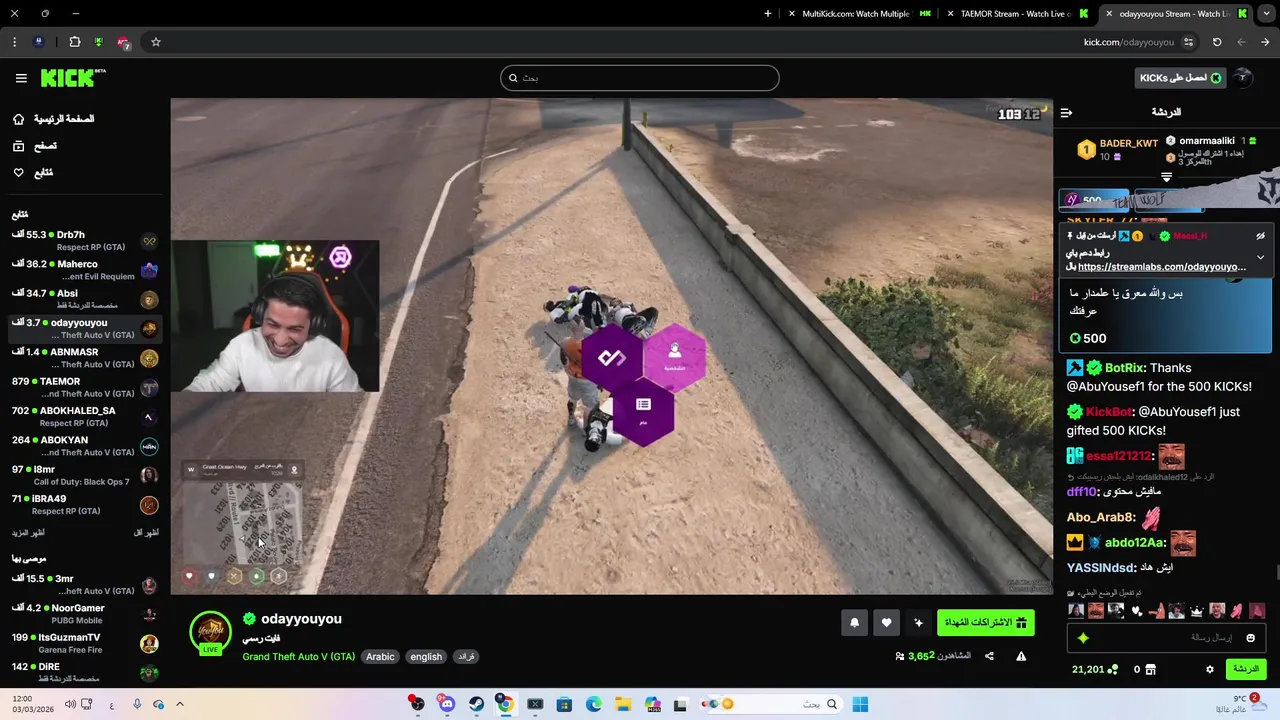Open the browser extensions puzzle icon
Screen dimensions: 1280x720
pos(74,42)
